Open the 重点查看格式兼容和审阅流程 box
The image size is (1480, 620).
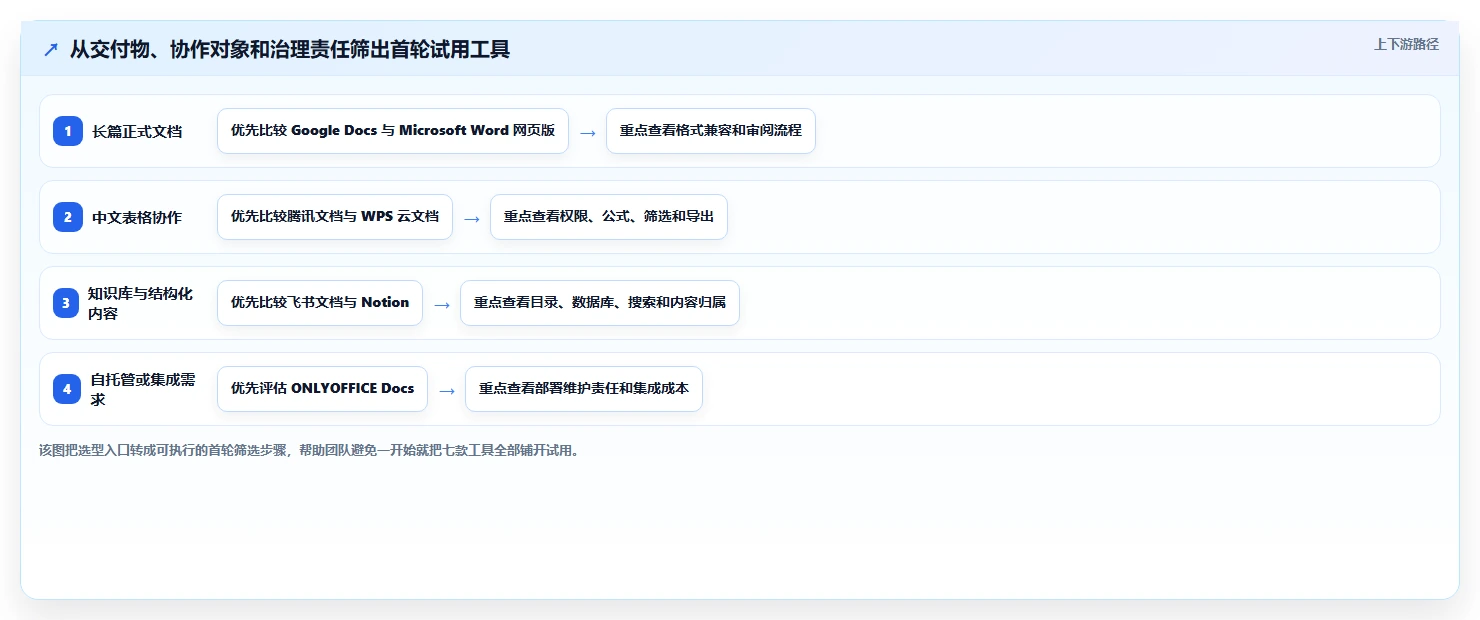click(711, 131)
